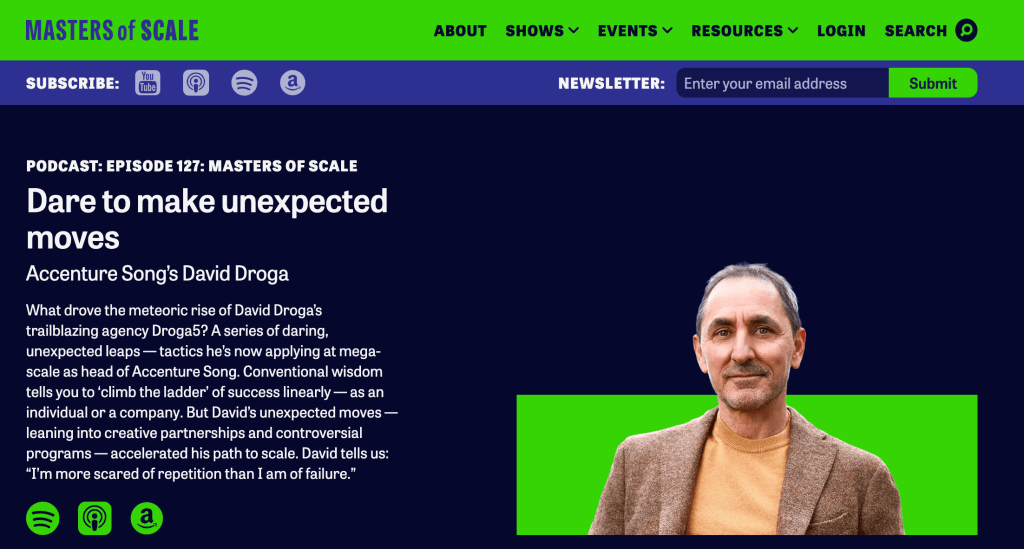The image size is (1024, 549).
Task: Click the Podcast Episode 127 heading
Action: [x=191, y=166]
